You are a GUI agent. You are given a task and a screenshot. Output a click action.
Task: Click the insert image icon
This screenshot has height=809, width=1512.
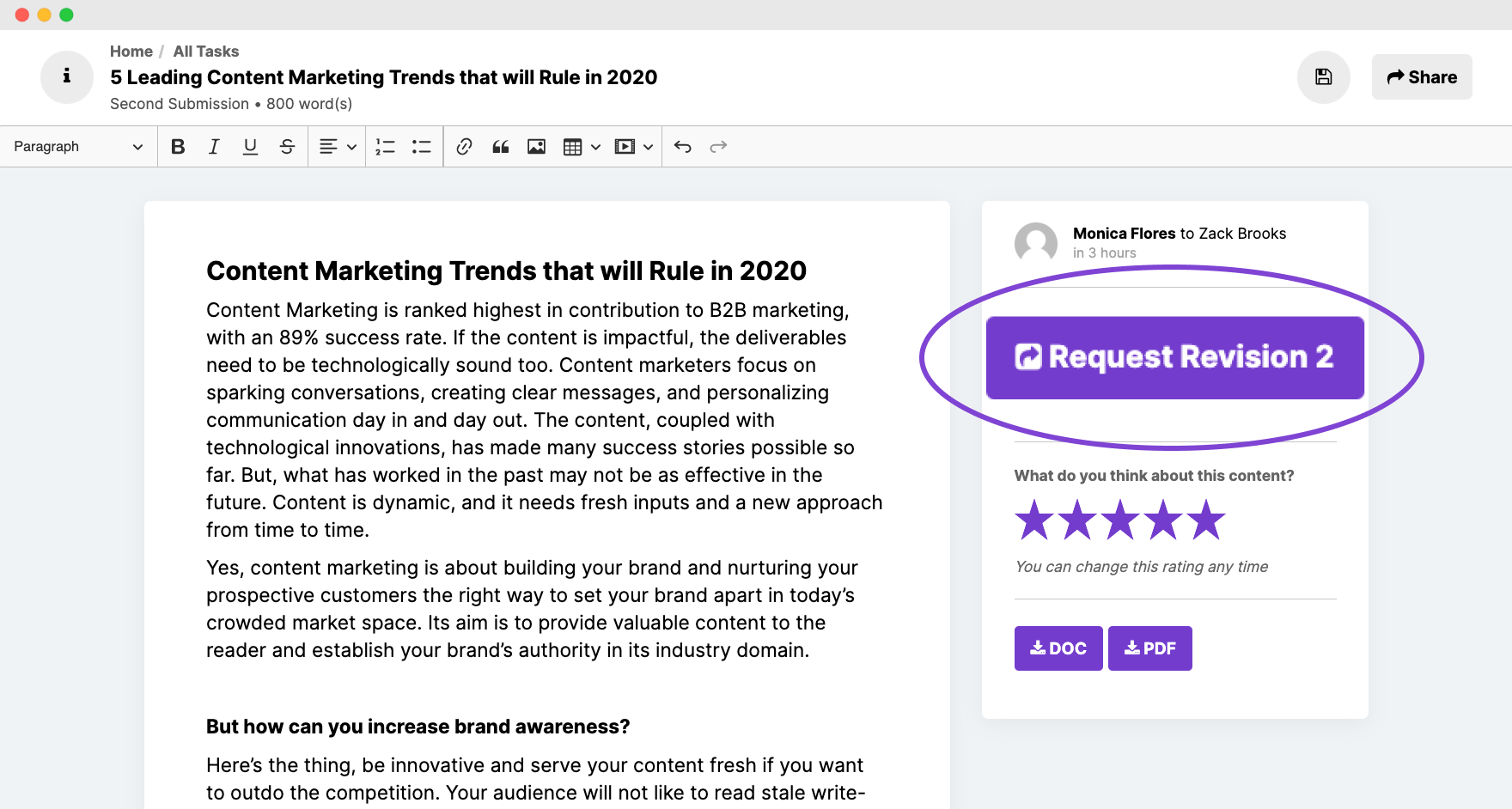click(536, 147)
